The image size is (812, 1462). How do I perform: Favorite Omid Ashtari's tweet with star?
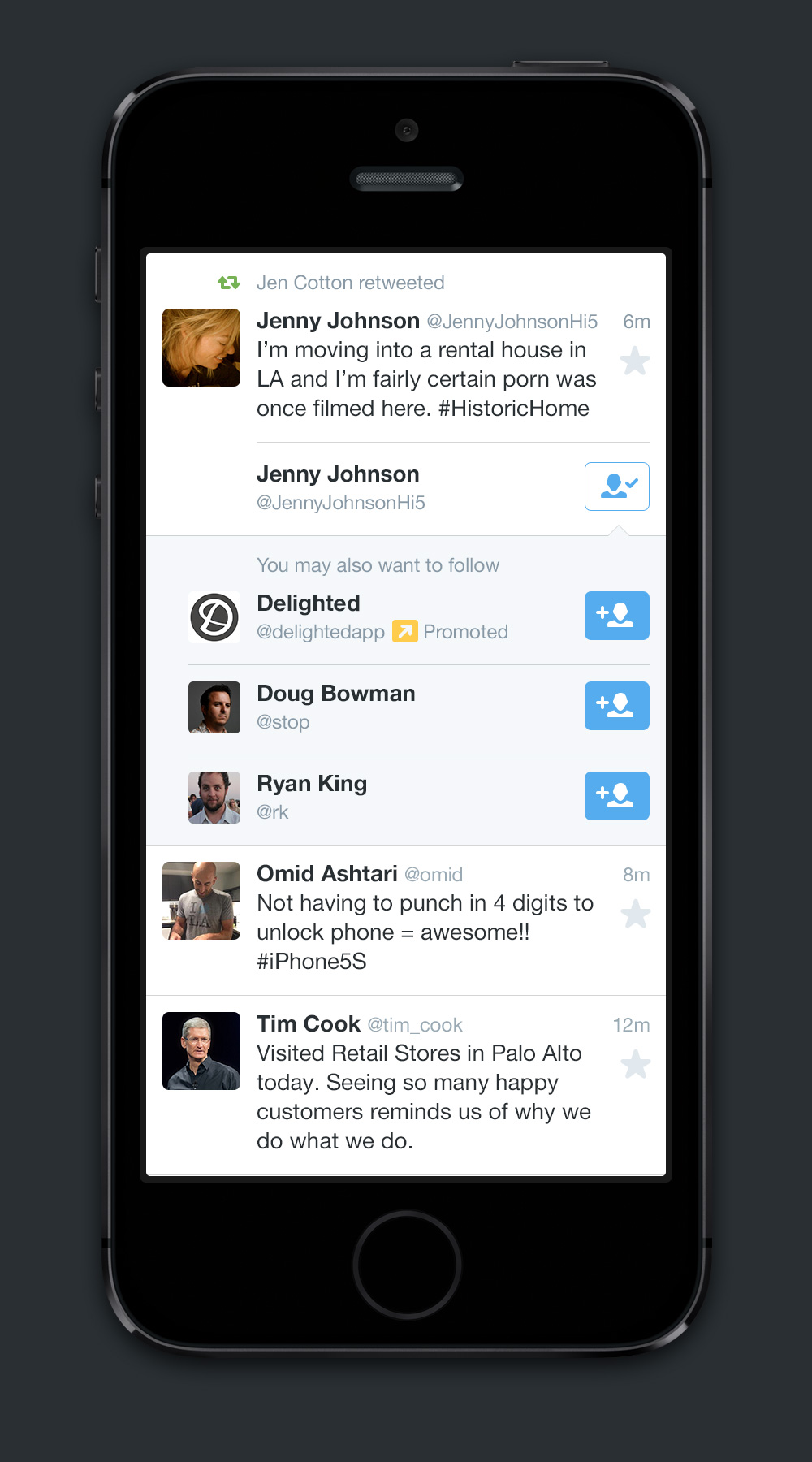636,914
